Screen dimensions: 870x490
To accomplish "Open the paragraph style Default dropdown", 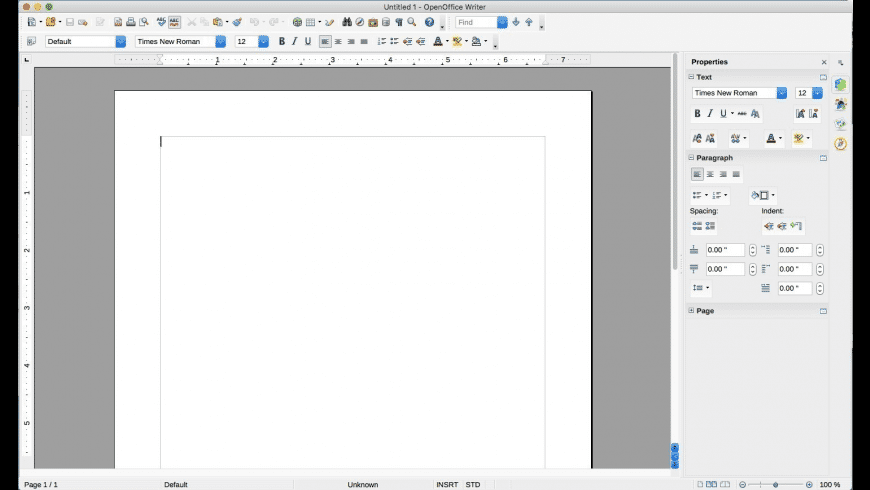I will click(120, 42).
